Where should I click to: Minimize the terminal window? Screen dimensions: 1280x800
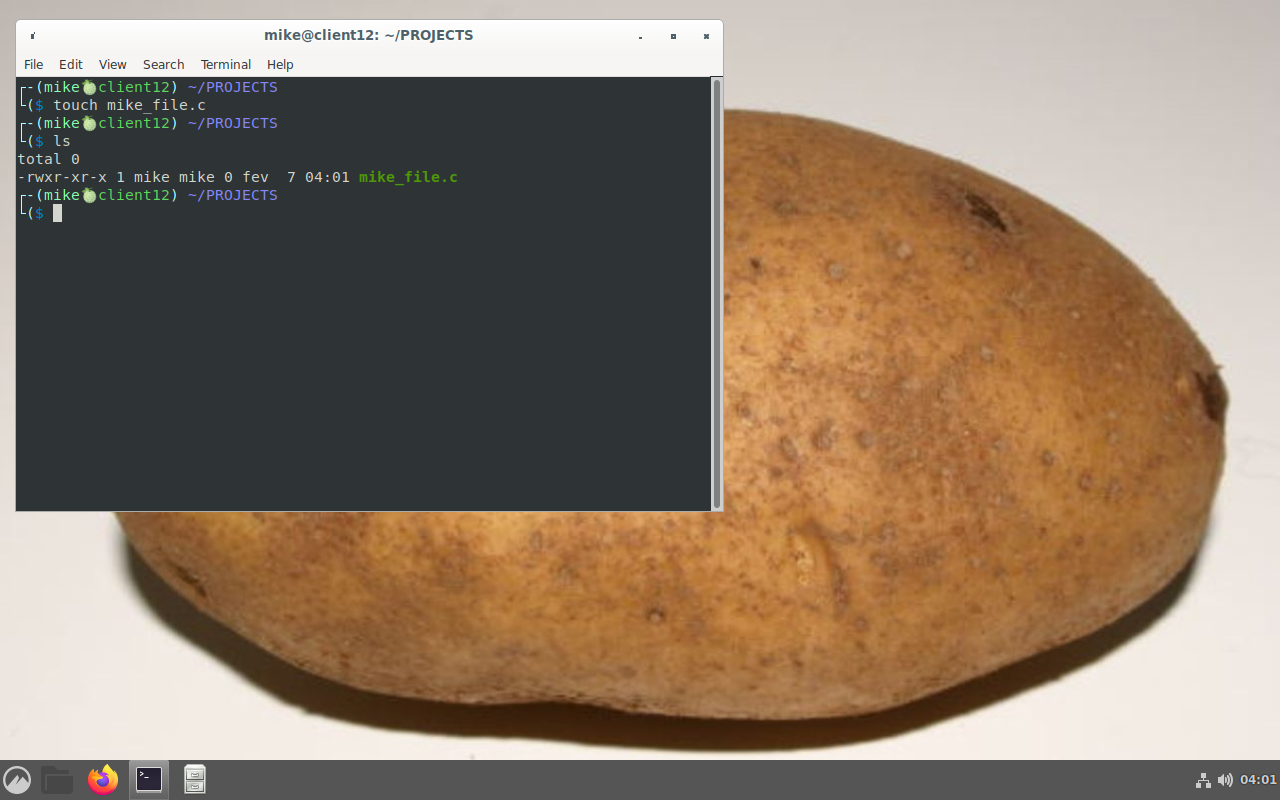point(641,36)
